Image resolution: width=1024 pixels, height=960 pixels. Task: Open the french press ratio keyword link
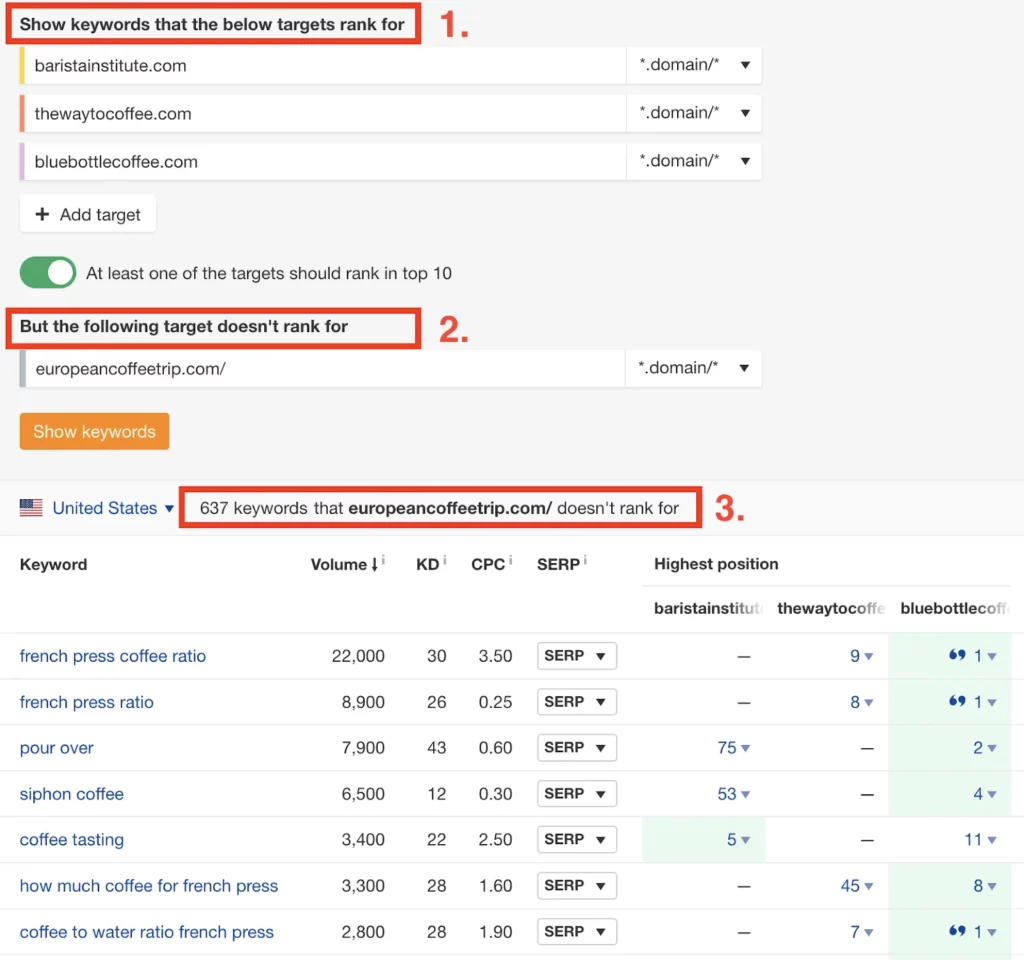pos(86,702)
